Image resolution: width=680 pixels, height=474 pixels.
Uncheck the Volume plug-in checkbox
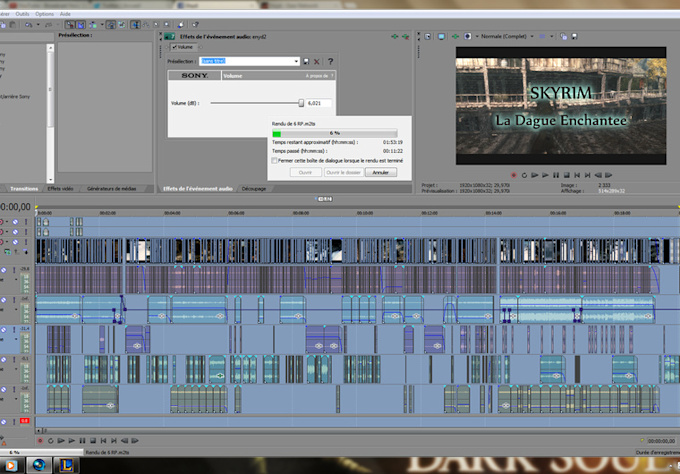(174, 47)
